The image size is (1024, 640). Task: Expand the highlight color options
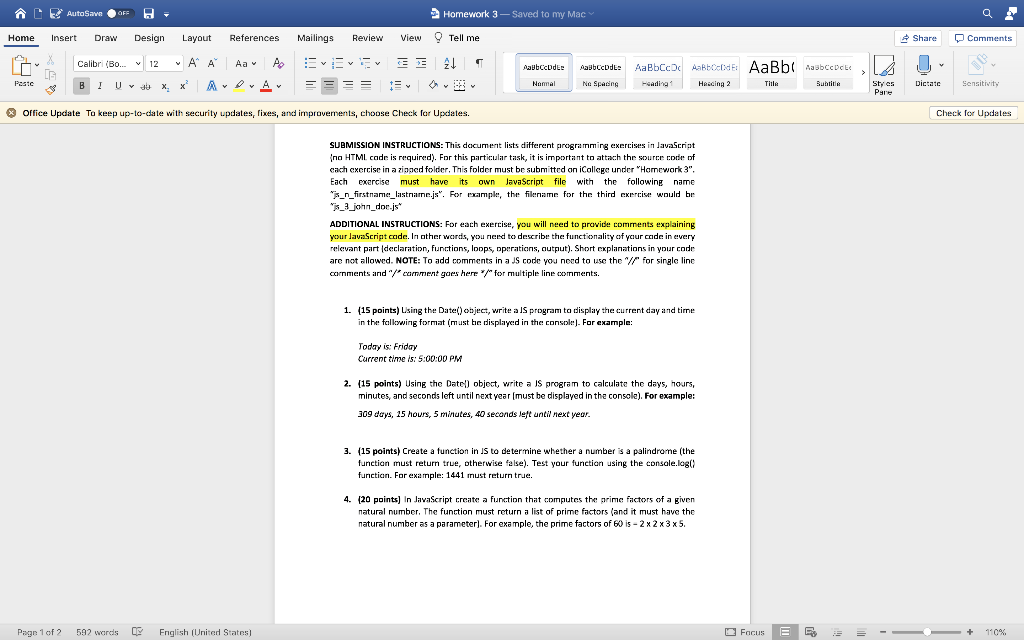(x=252, y=85)
